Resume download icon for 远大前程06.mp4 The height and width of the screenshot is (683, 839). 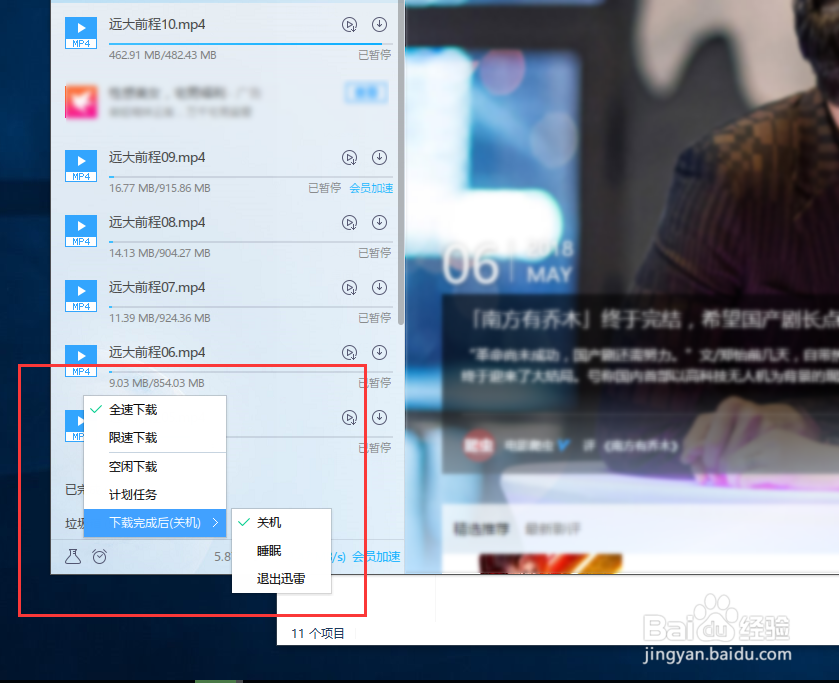pos(379,352)
